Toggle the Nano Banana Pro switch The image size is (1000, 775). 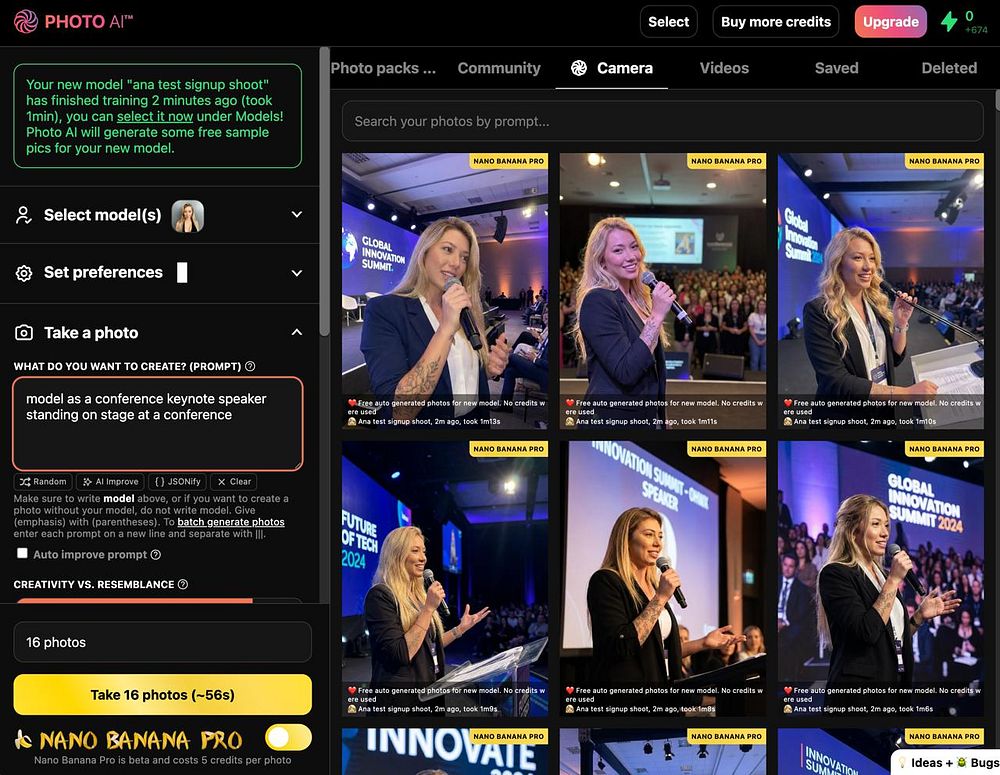tap(288, 737)
